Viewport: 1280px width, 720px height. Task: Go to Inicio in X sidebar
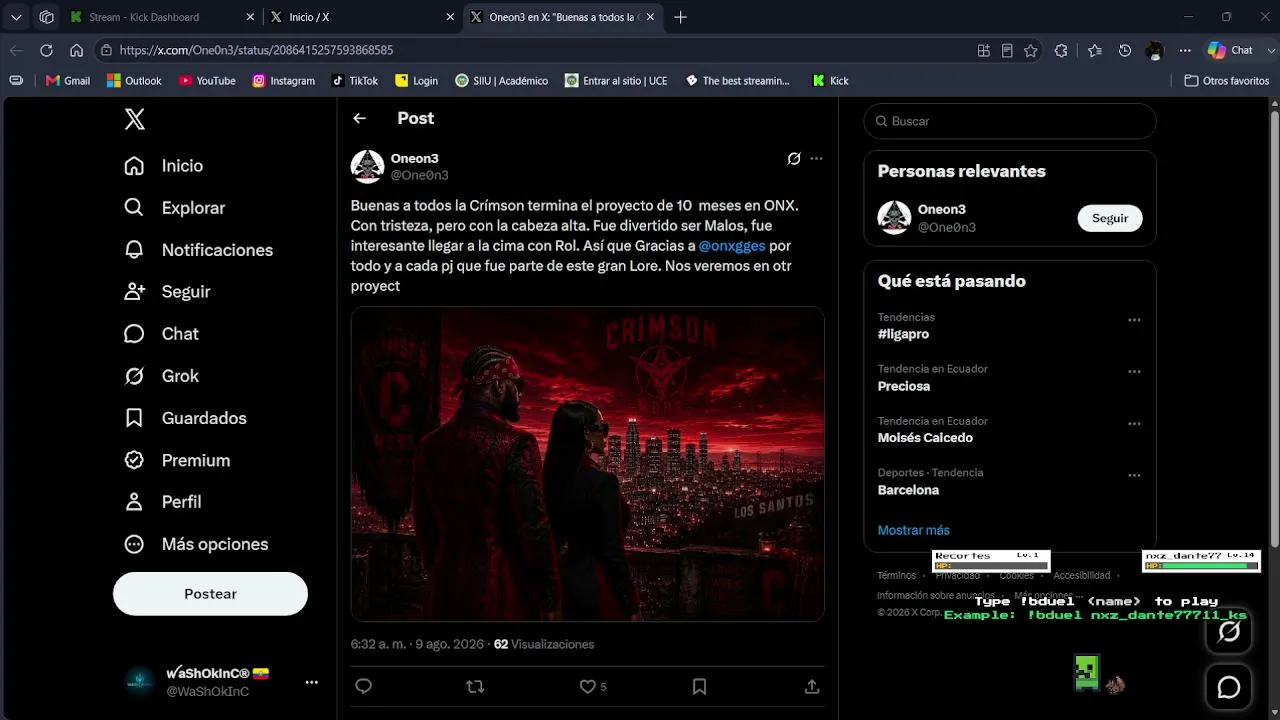click(163, 166)
